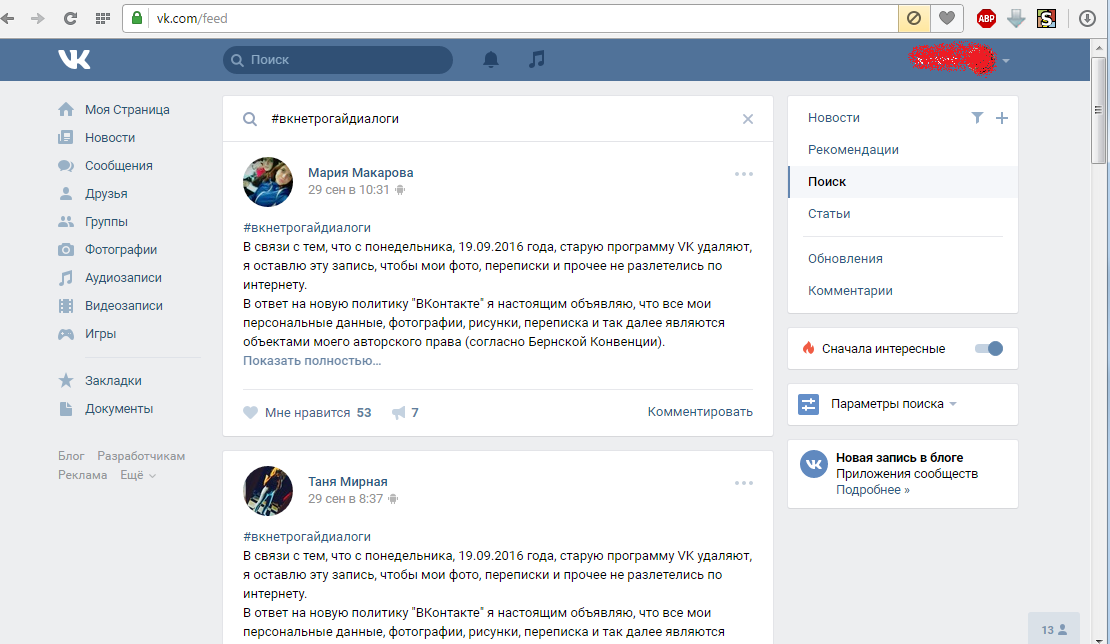Open the Реклама footer link
This screenshot has height=644, width=1110.
[83, 475]
